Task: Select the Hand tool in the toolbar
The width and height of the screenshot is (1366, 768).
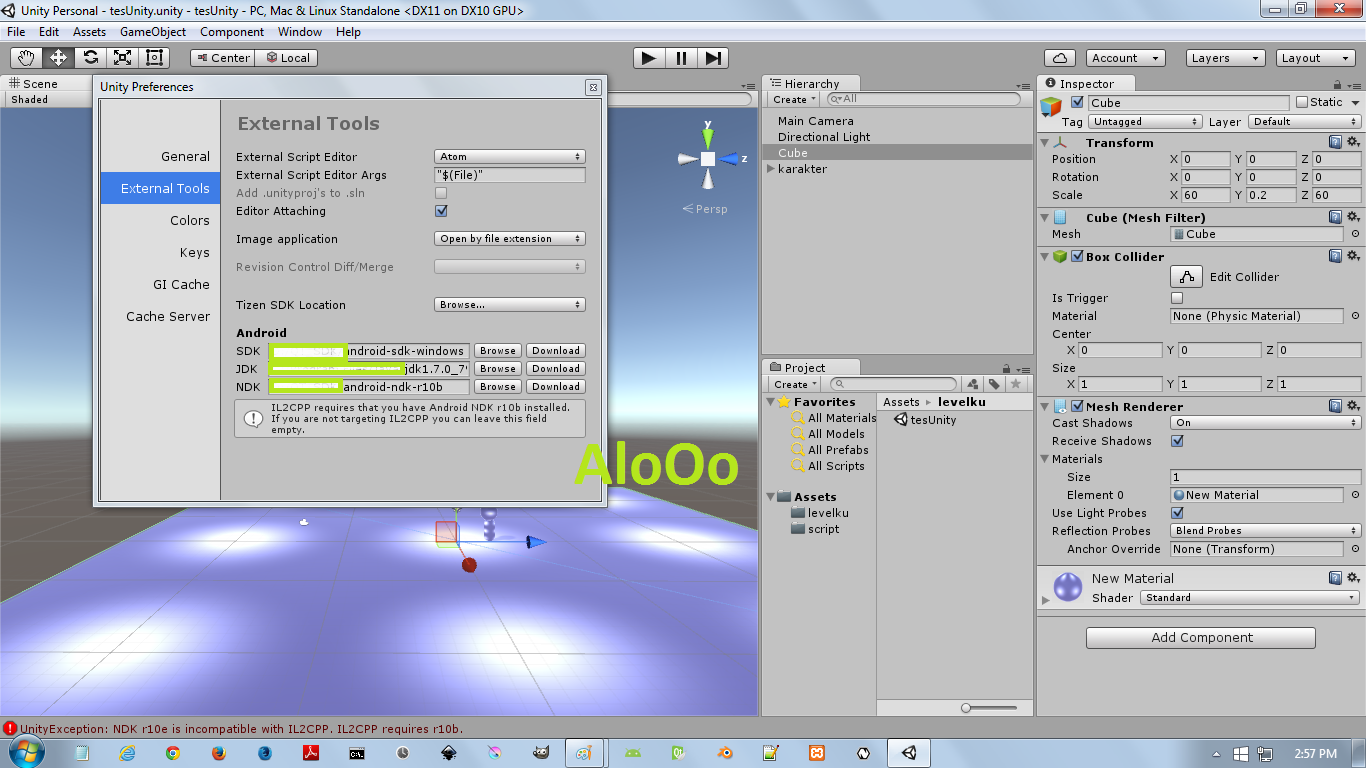Action: pos(25,57)
